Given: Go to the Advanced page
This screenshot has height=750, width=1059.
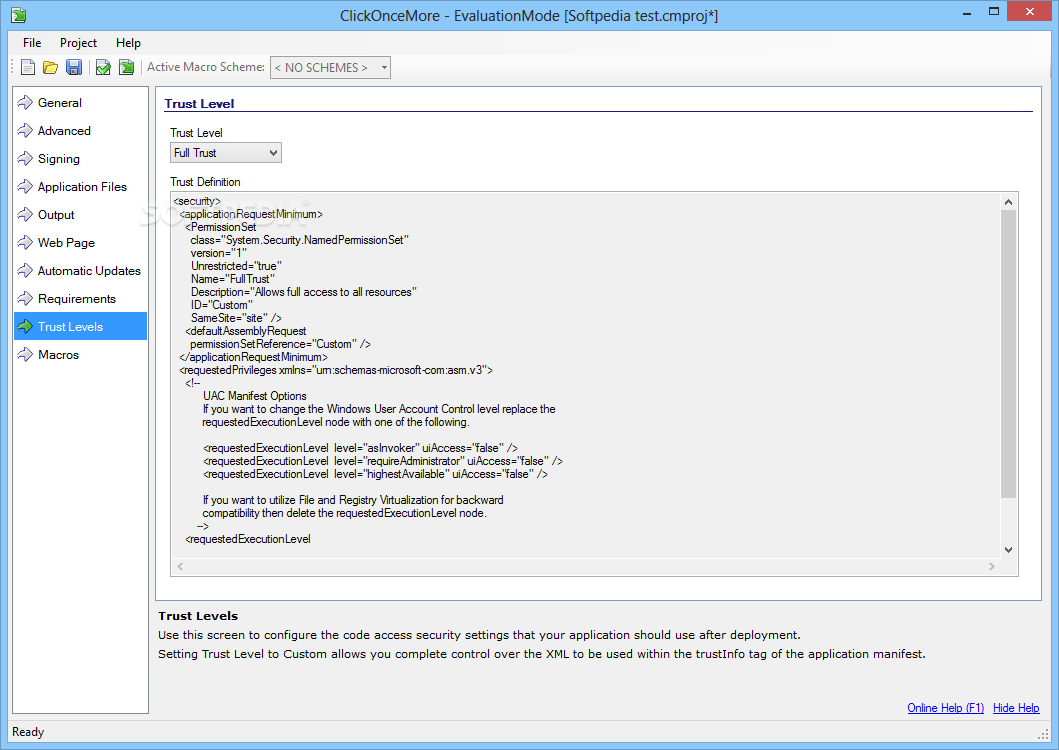Looking at the screenshot, I should click(80, 130).
